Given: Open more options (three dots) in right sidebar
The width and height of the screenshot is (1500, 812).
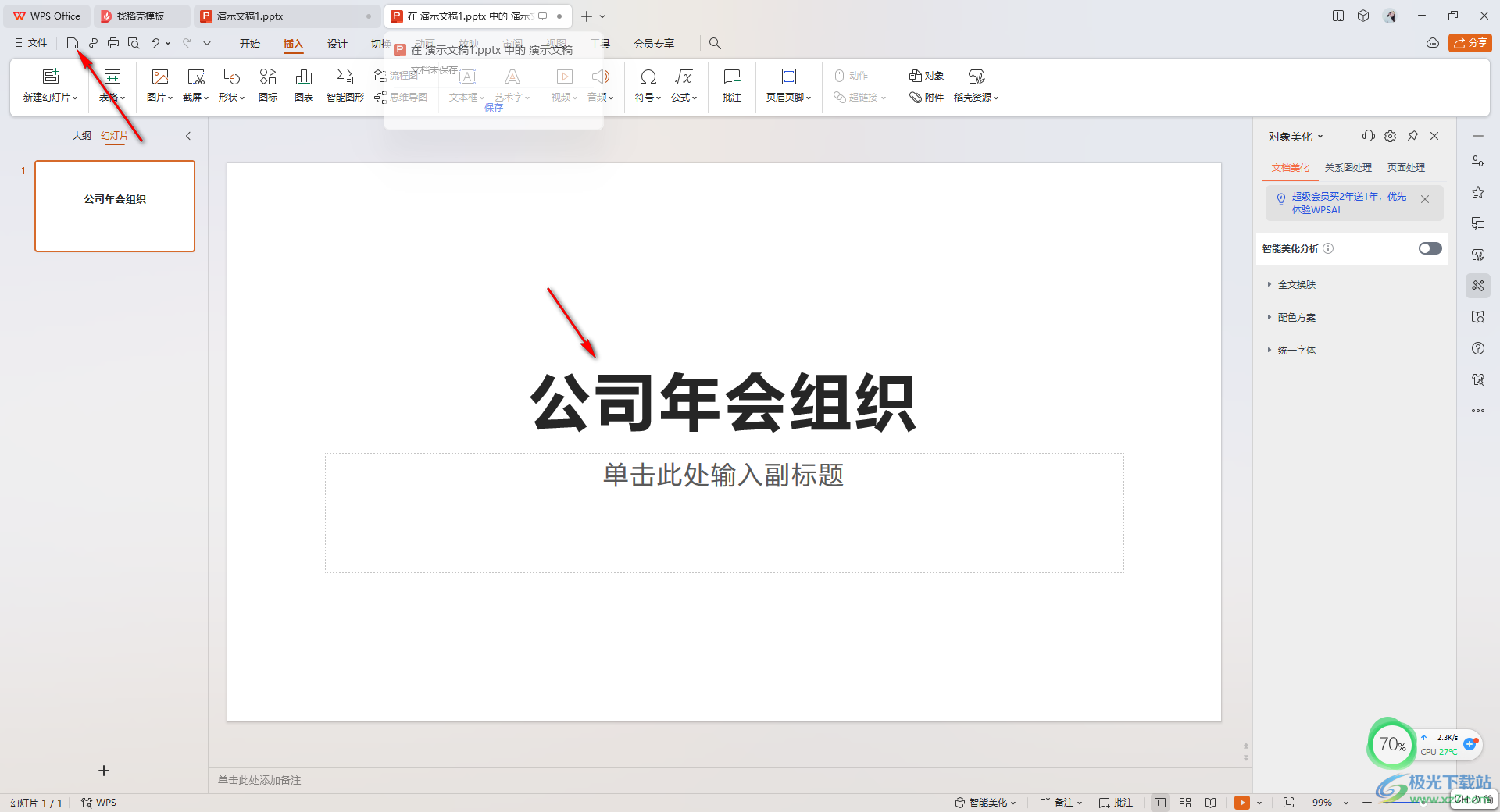Looking at the screenshot, I should click(1478, 411).
